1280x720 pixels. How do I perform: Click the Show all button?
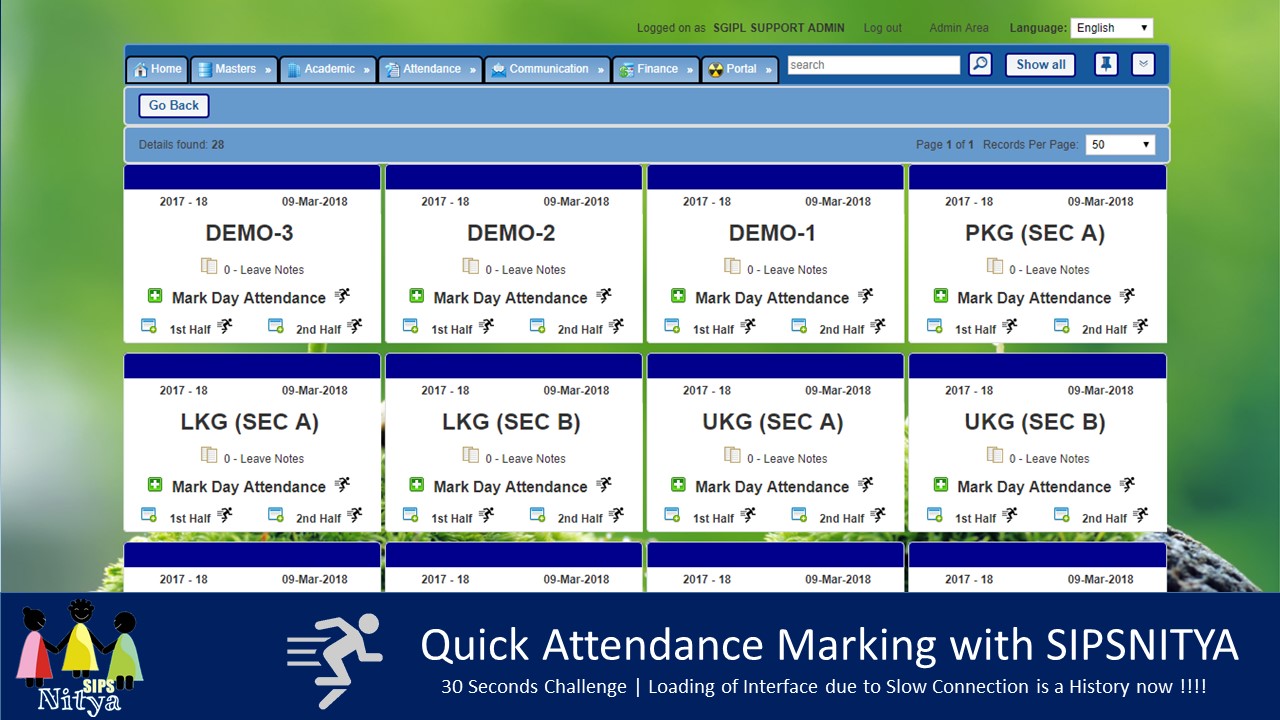[1041, 65]
